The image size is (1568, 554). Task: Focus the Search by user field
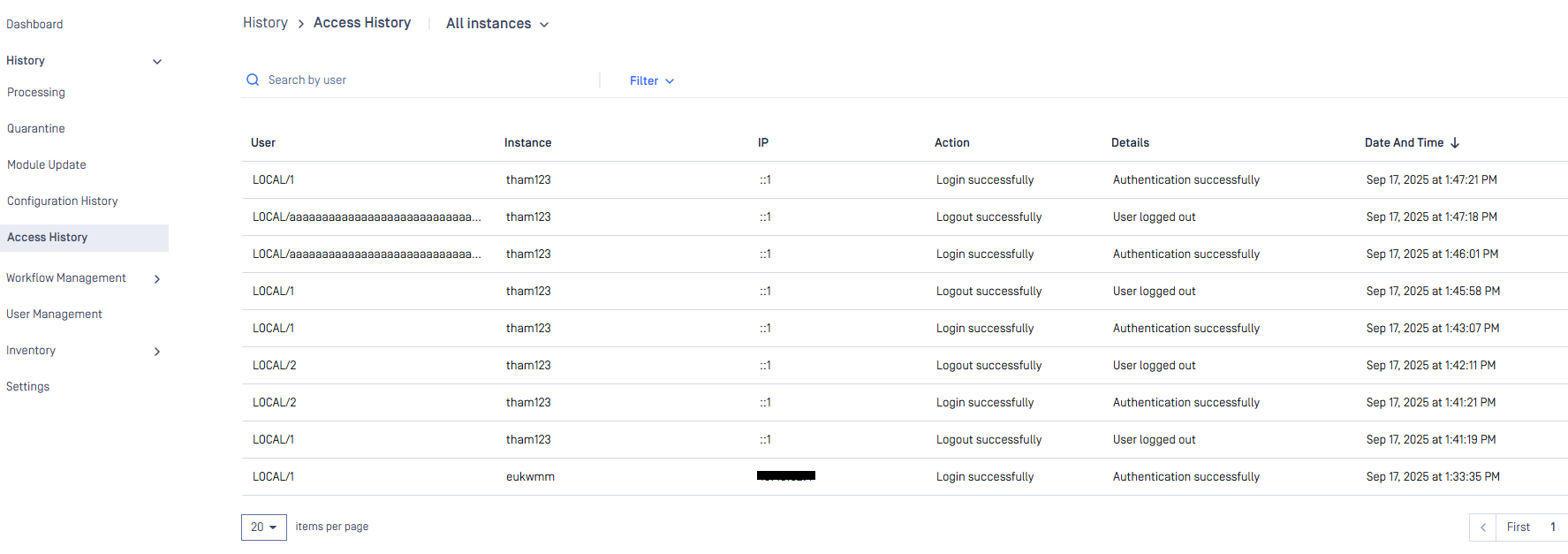point(424,80)
